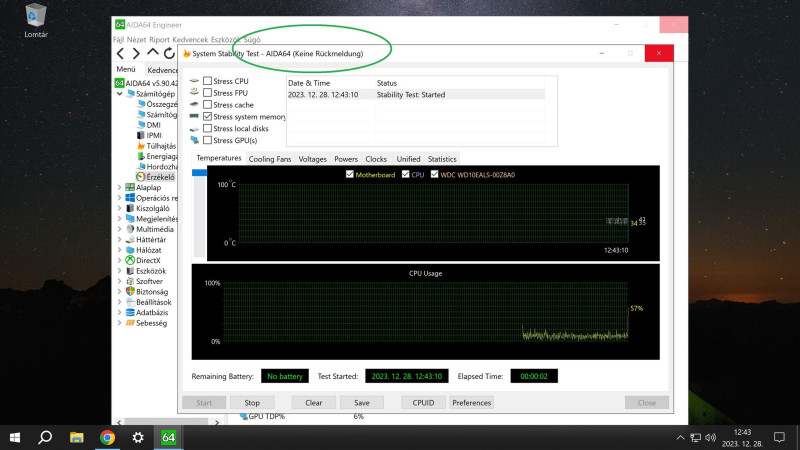Click the Eszközök devices icon
The height and width of the screenshot is (450, 800).
(x=130, y=271)
